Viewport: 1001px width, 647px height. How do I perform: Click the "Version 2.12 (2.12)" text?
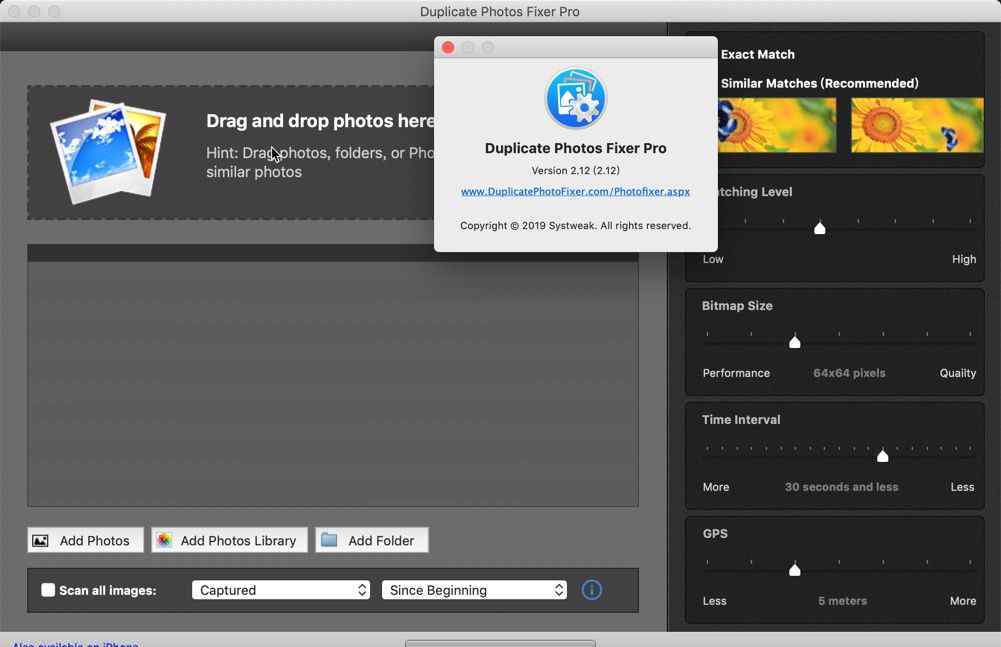click(576, 171)
